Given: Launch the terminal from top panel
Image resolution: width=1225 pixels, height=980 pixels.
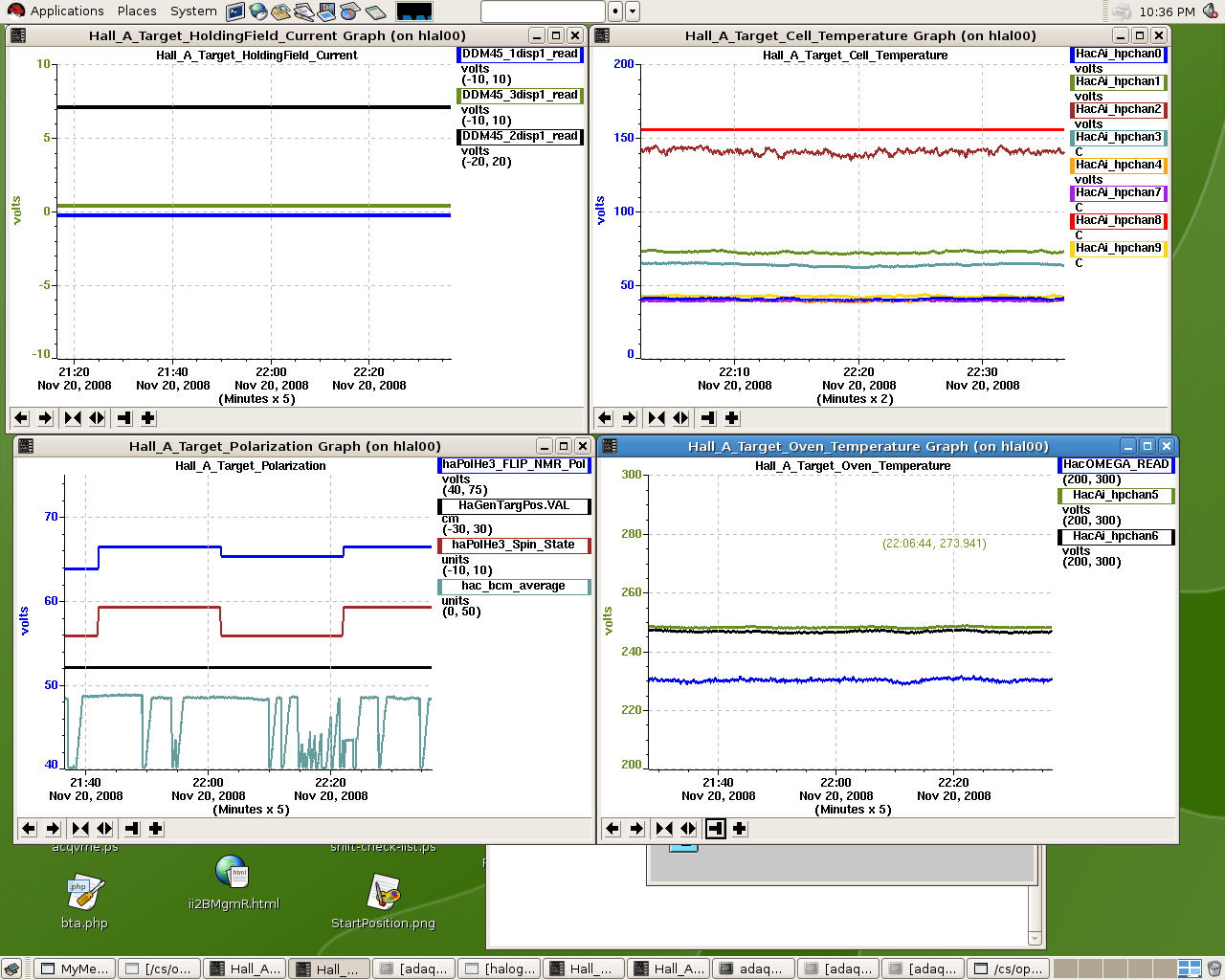Looking at the screenshot, I should (x=235, y=11).
